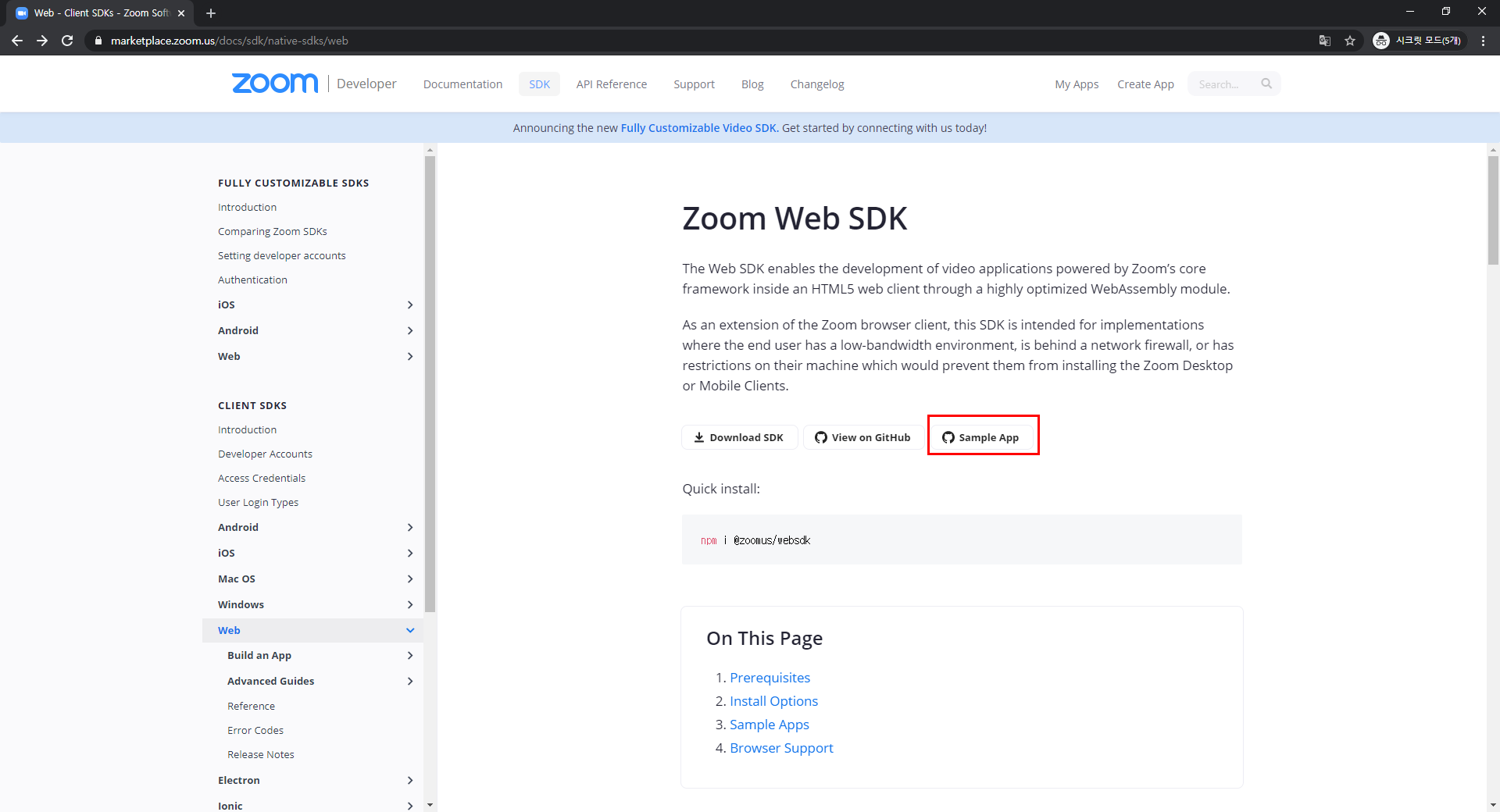Screen dimensions: 1500x812
Task: Reload the current page
Action: (x=67, y=41)
